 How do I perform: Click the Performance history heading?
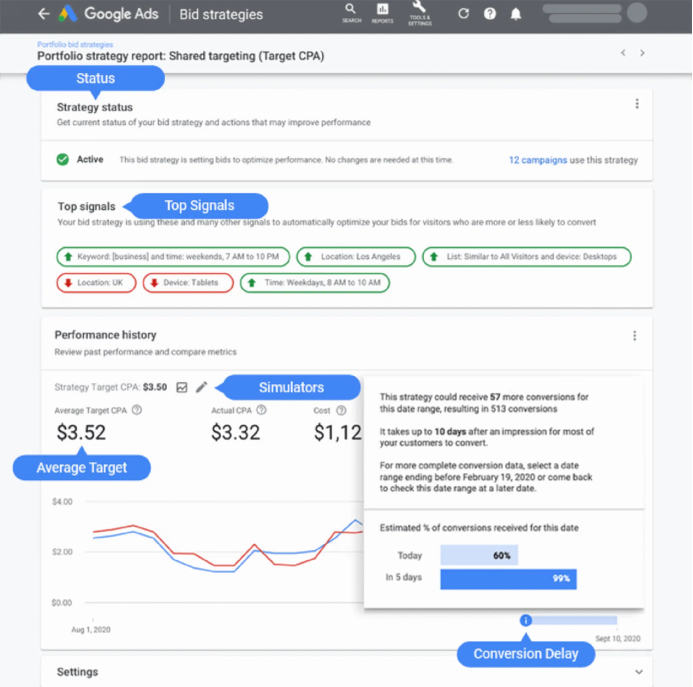[x=106, y=335]
